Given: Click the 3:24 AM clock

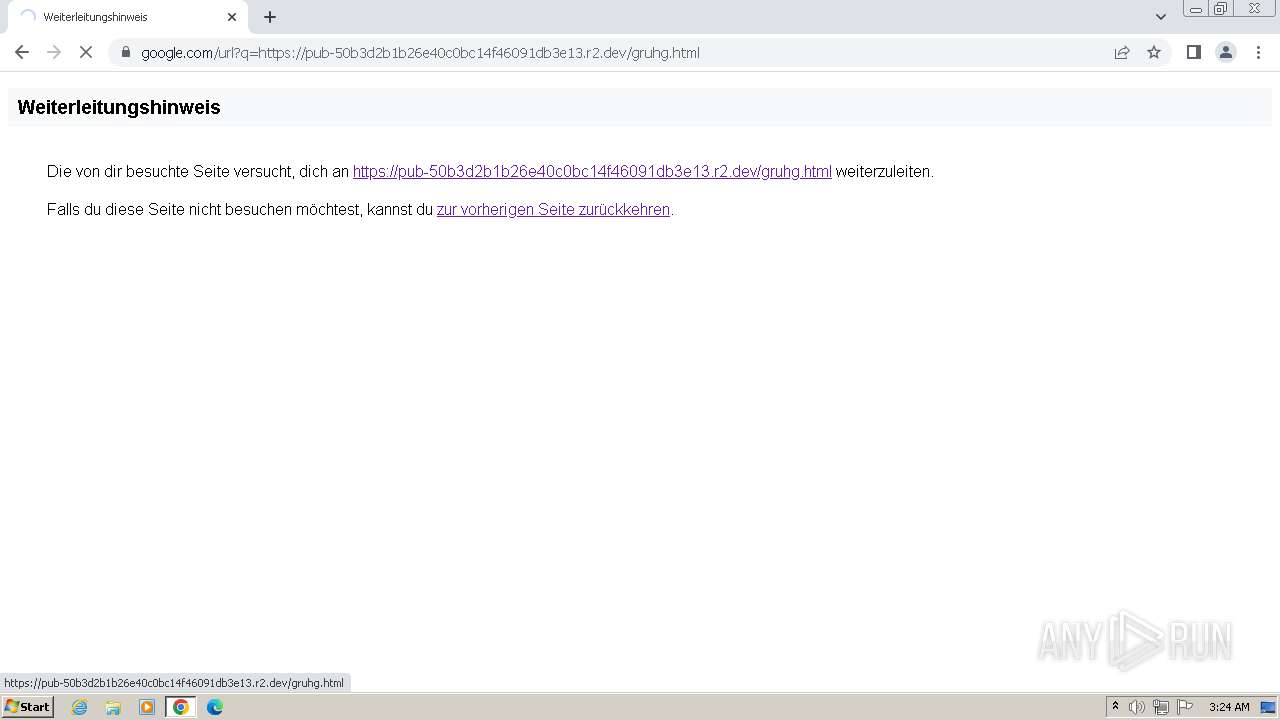Looking at the screenshot, I should (x=1229, y=707).
